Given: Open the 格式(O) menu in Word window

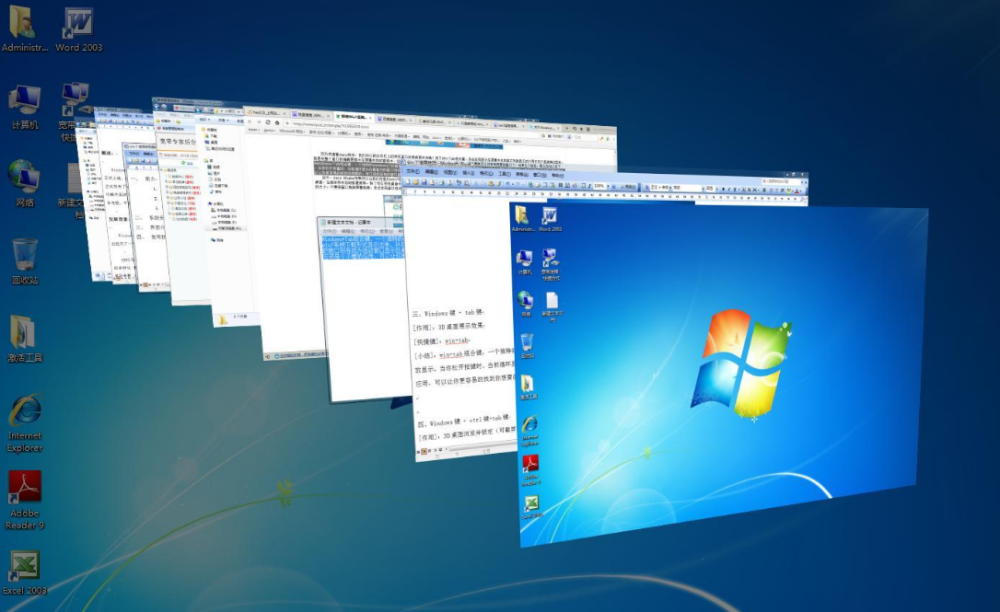Looking at the screenshot, I should 487,173.
